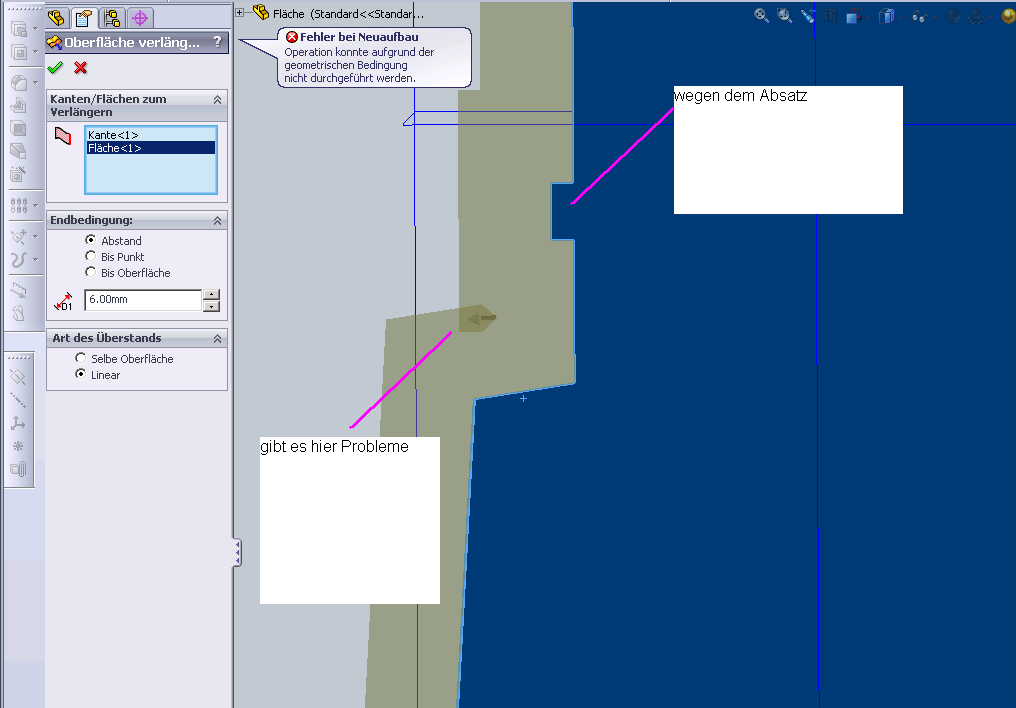The image size is (1016, 708).
Task: Click the Section View icon
Action: (x=831, y=16)
